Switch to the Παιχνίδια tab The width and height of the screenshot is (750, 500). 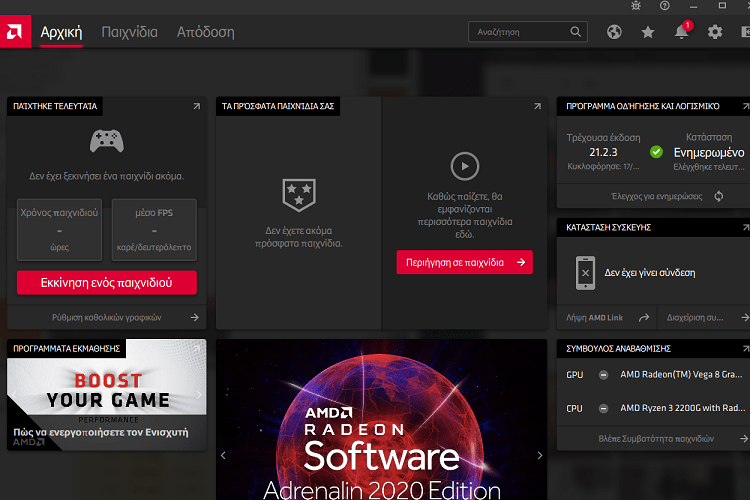coord(129,32)
